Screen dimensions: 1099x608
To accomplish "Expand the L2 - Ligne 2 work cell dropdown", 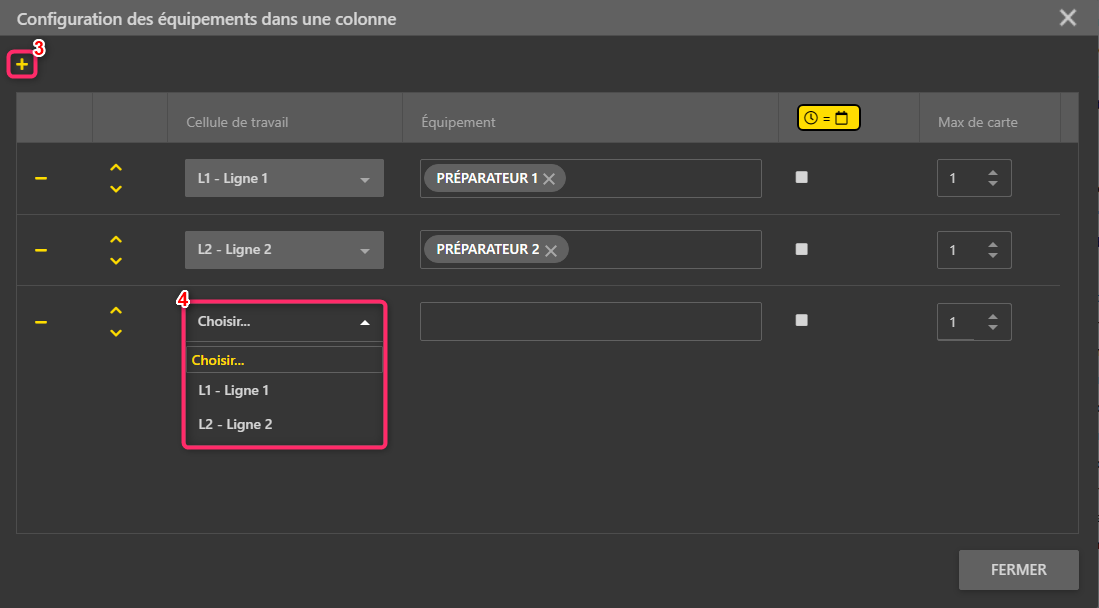I will point(284,250).
